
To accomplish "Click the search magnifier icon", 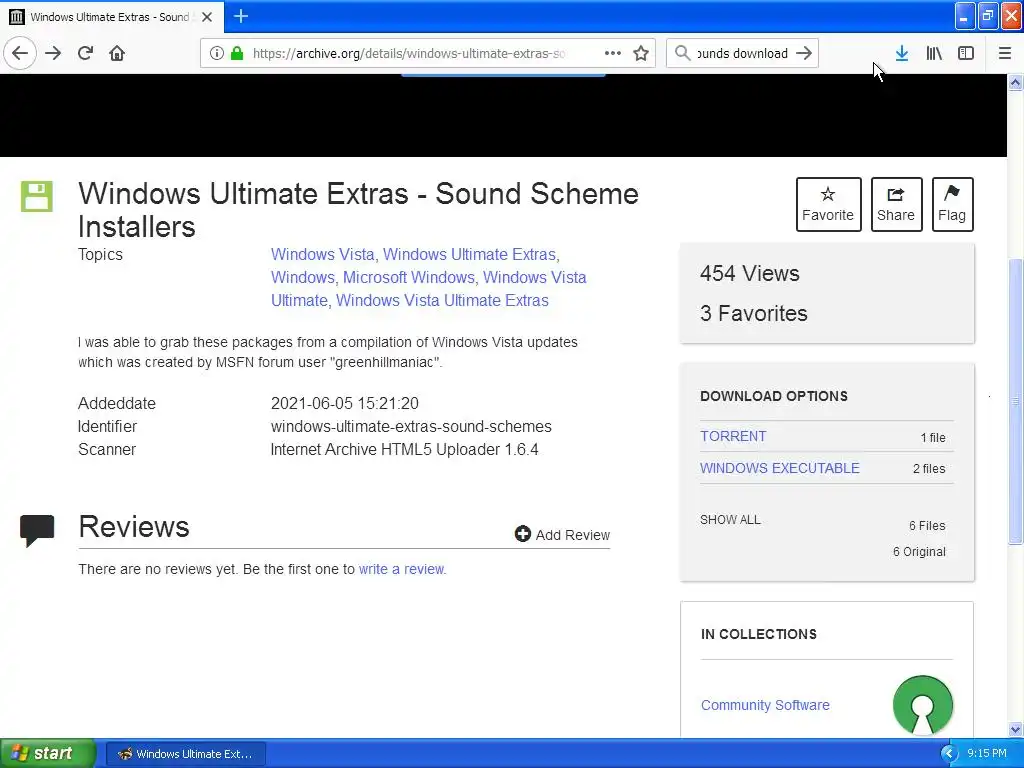I will click(682, 53).
